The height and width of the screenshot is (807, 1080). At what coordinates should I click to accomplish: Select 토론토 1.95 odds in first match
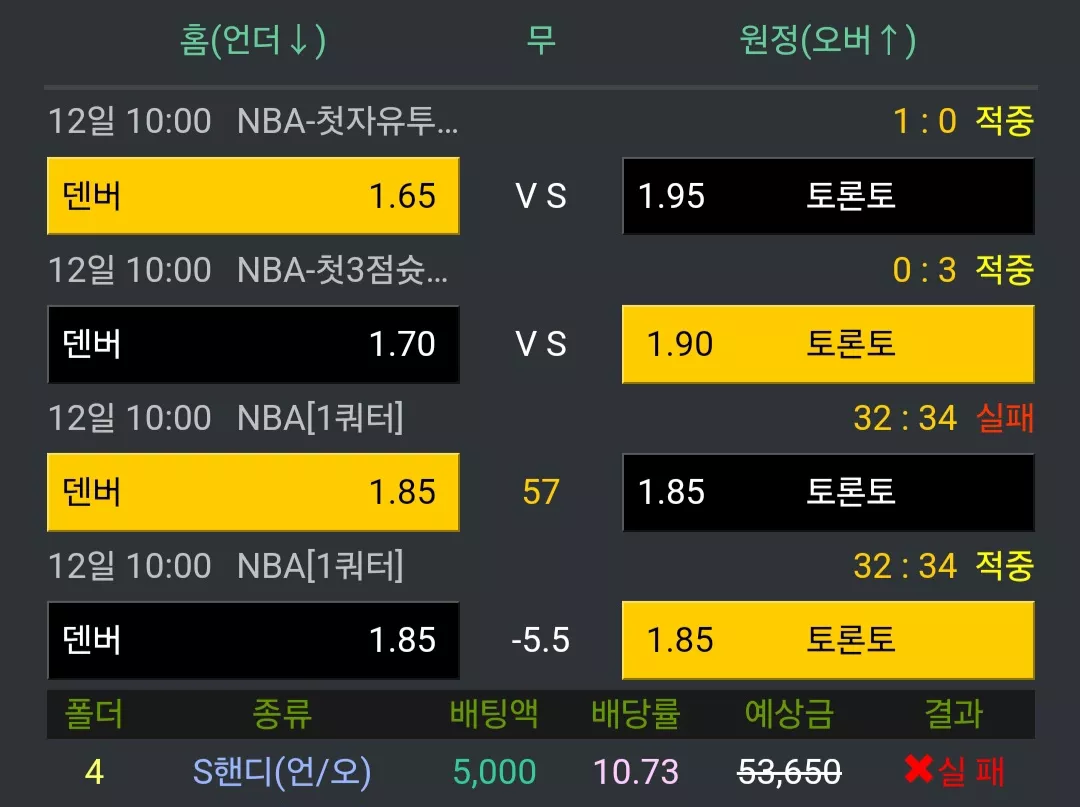(x=828, y=196)
